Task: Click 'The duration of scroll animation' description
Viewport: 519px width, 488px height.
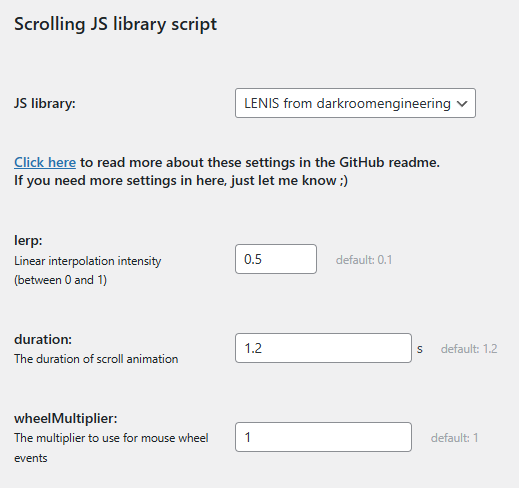Action: (x=96, y=359)
